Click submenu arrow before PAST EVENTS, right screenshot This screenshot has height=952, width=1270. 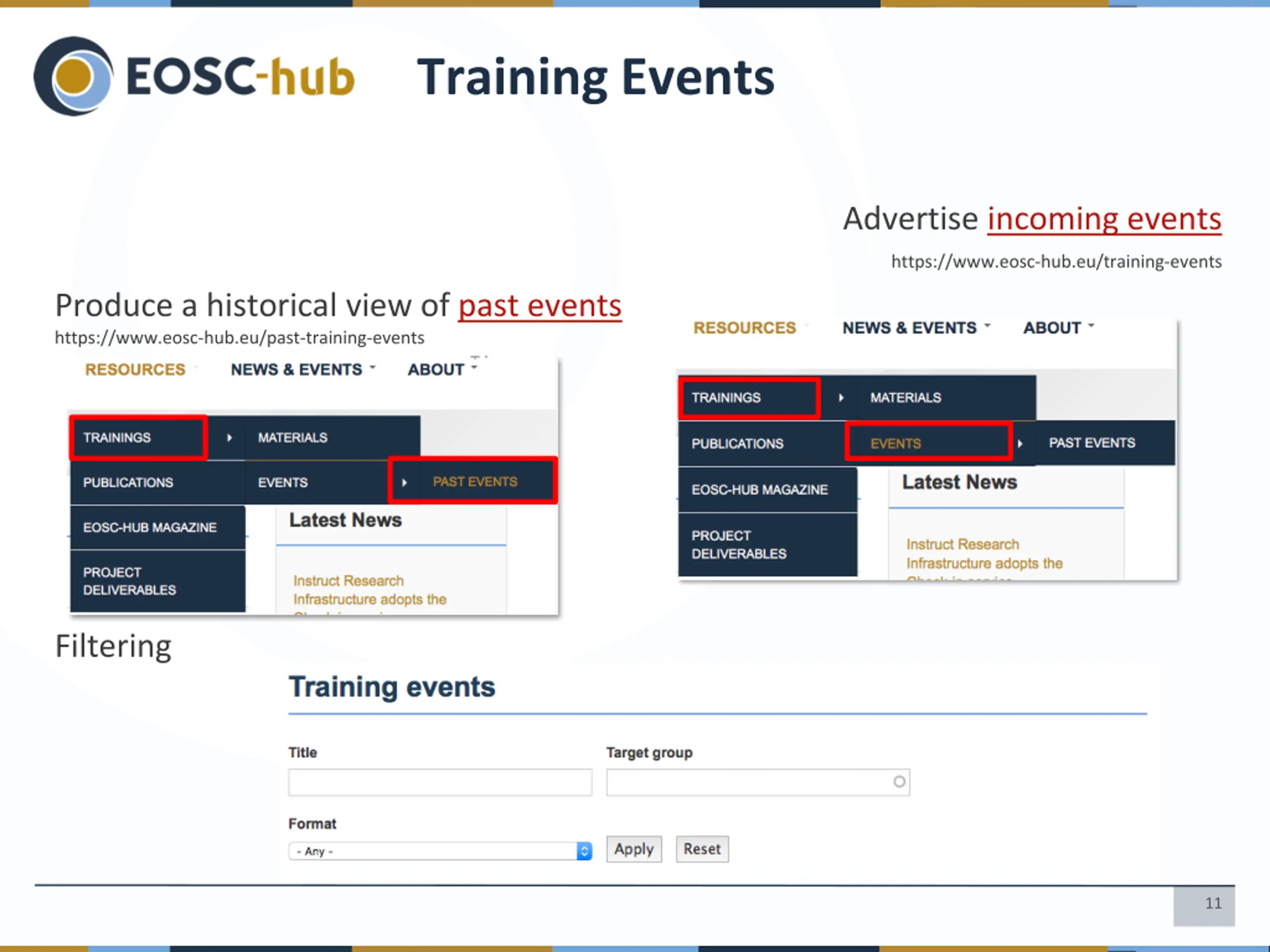pos(1020,444)
